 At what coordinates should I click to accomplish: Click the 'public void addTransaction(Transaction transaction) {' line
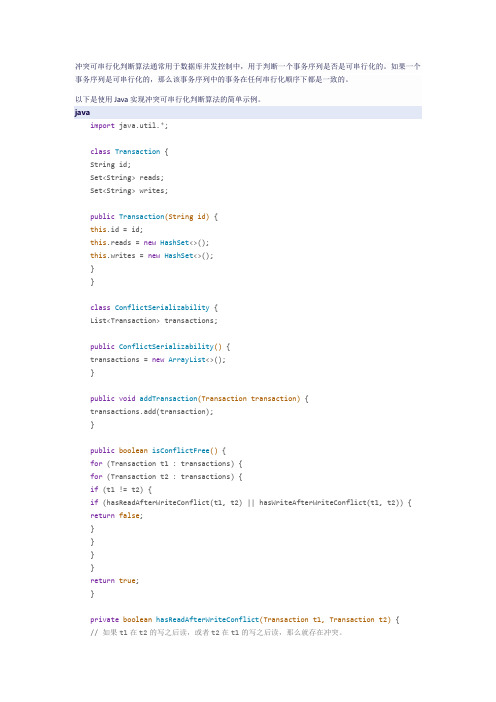point(199,398)
